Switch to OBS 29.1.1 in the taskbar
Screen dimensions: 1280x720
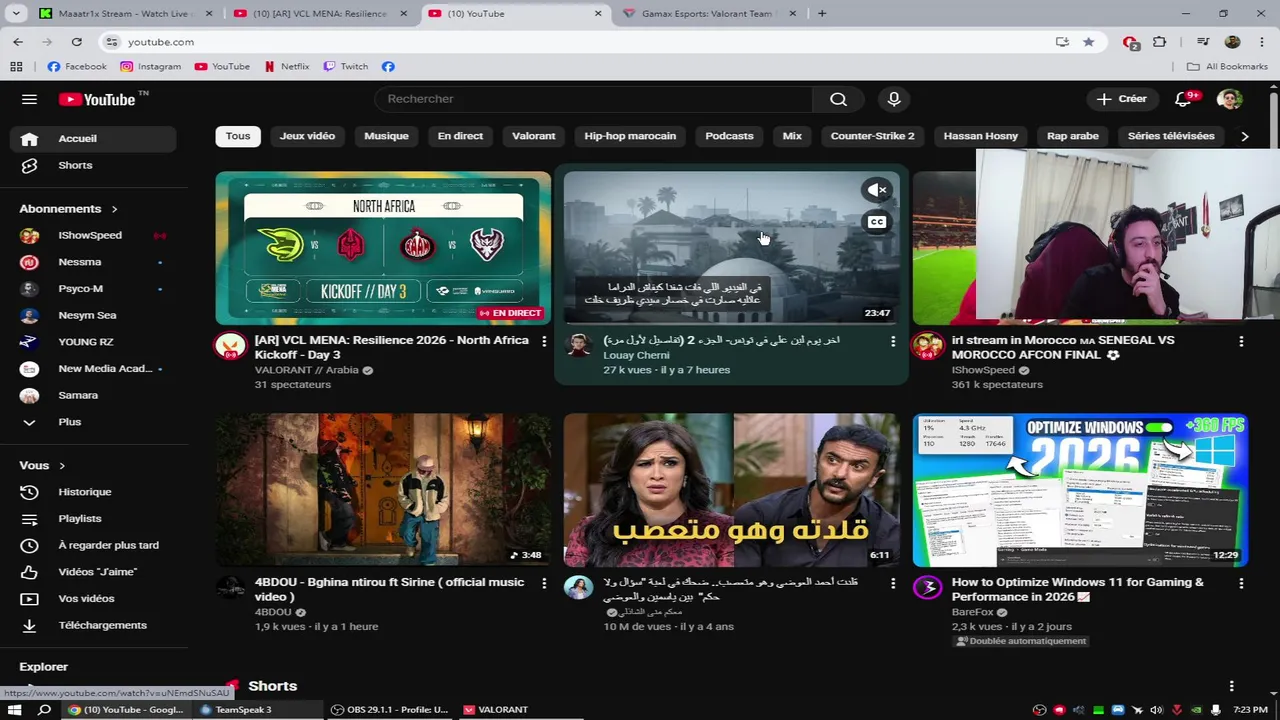[x=389, y=710]
